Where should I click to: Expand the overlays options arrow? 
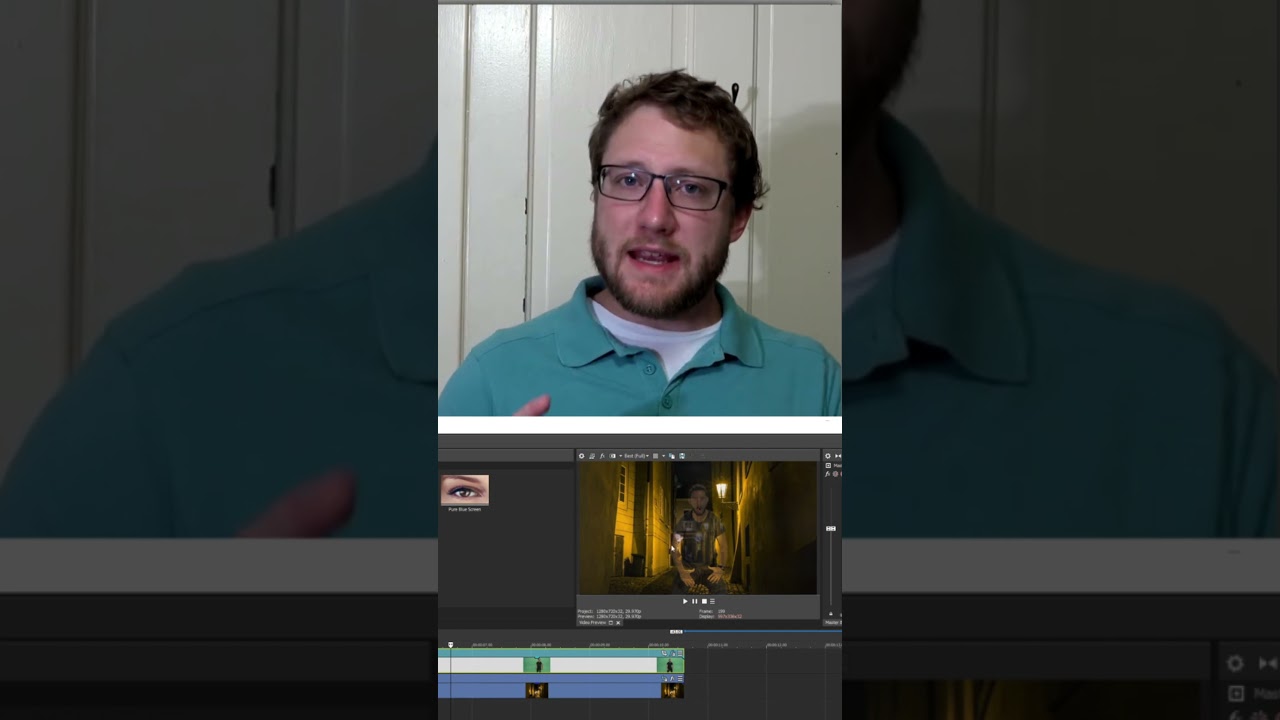663,456
